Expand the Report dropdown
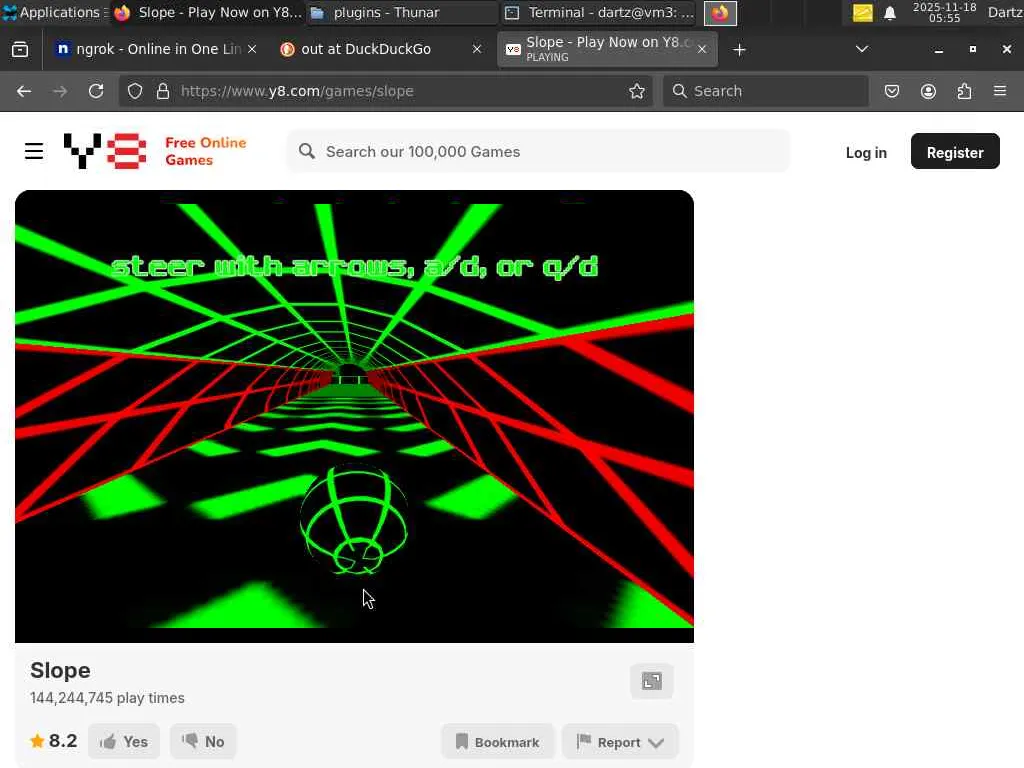Image resolution: width=1024 pixels, height=768 pixels. [x=620, y=742]
